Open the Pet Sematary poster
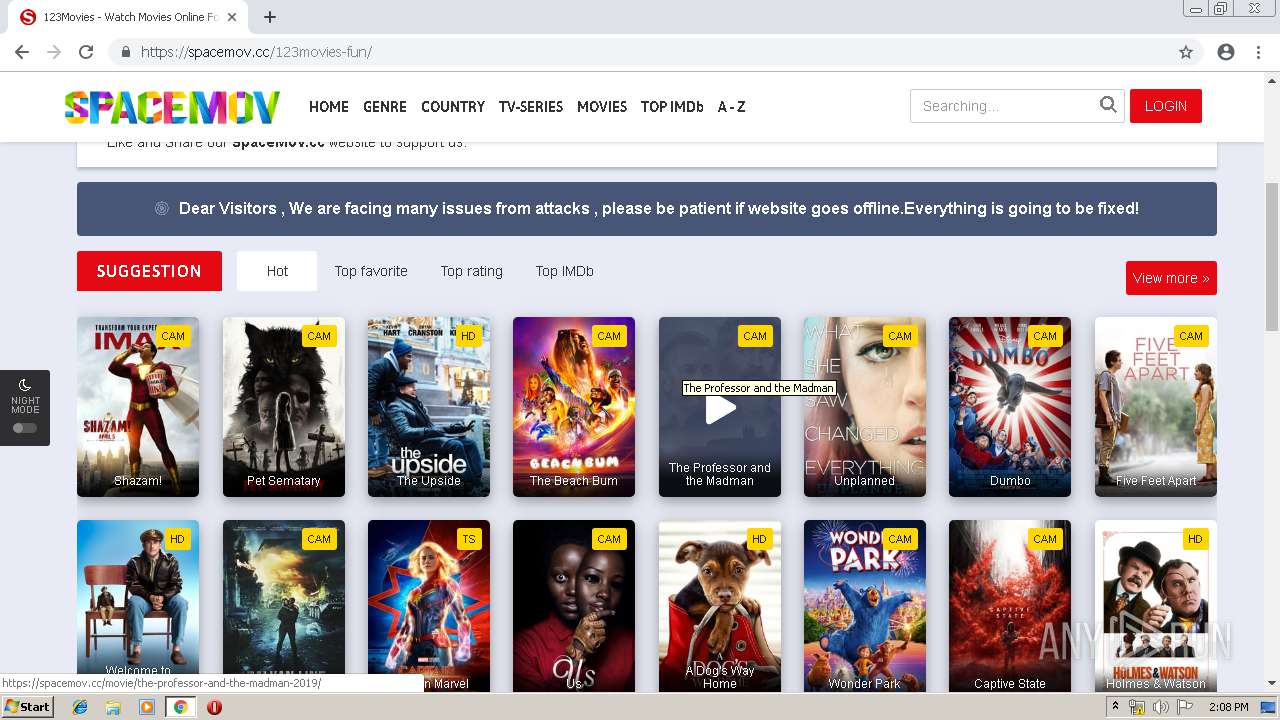This screenshot has width=1280, height=720. pos(284,407)
